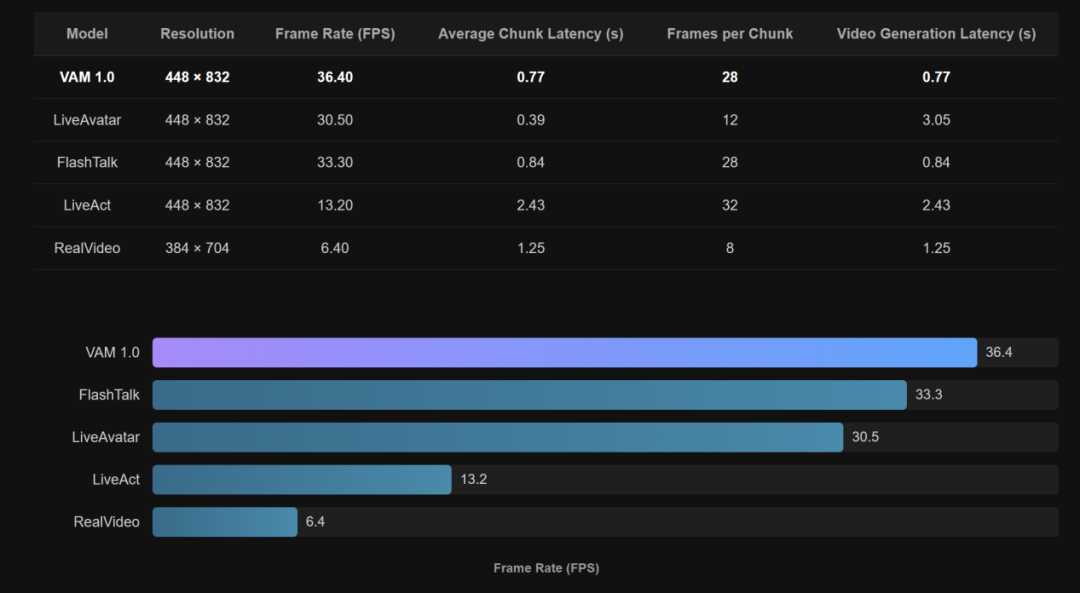Click the Frame Rate (FPS) column header
Screen dimensions: 1080x593
coord(335,34)
